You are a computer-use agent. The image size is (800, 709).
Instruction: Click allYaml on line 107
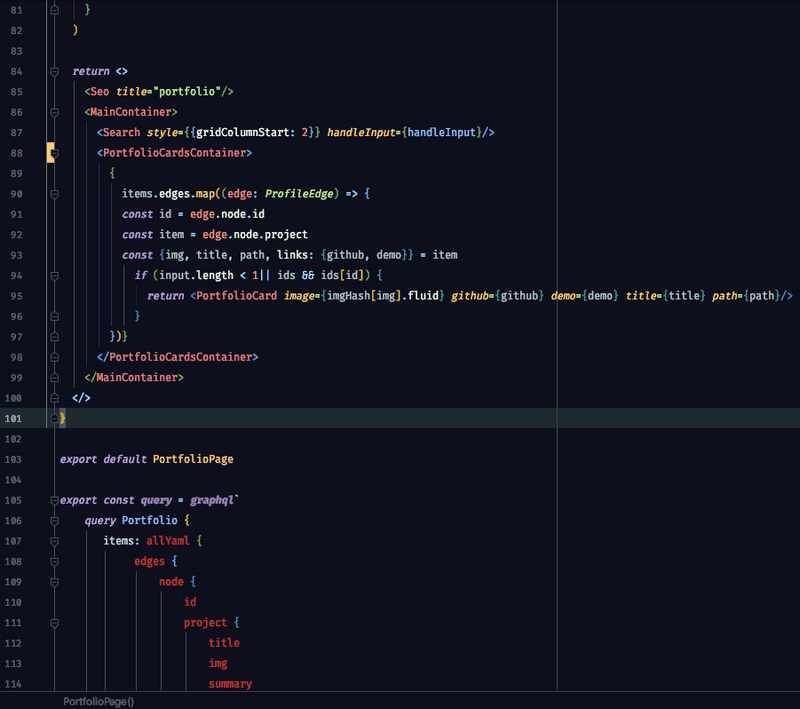tap(168, 541)
